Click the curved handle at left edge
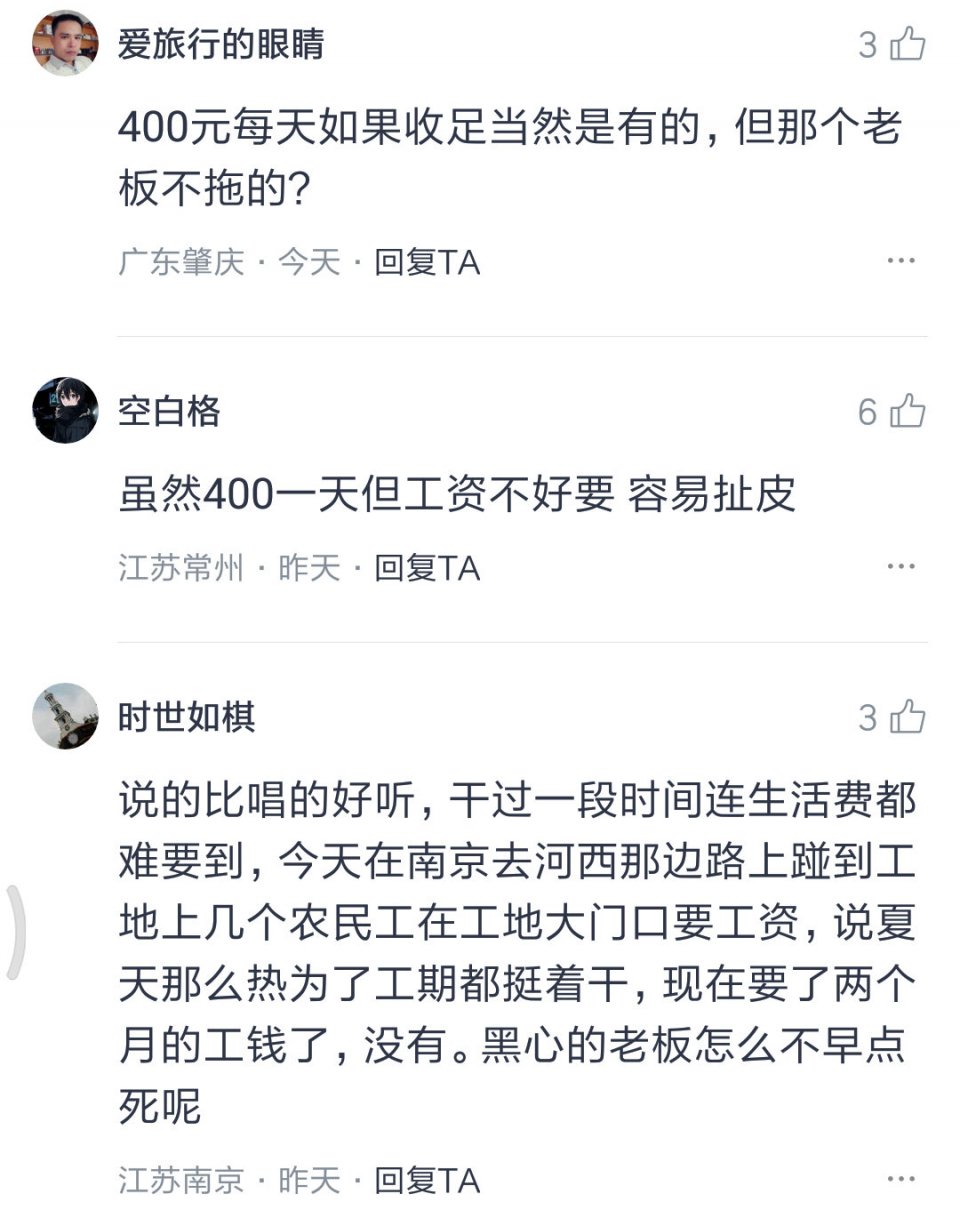This screenshot has height=1226, width=960. [14, 932]
